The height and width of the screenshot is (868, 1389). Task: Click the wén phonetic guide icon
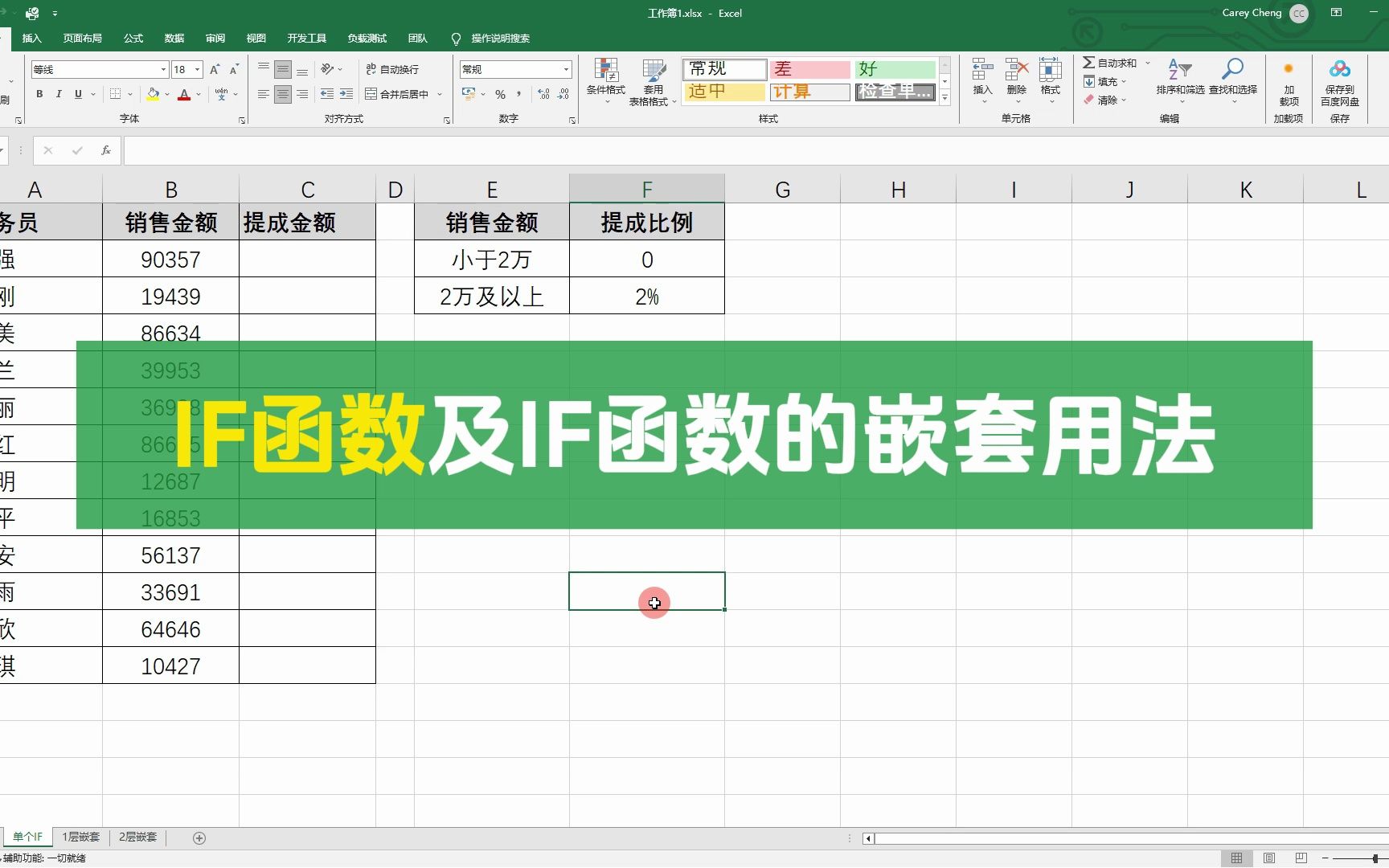[222, 94]
